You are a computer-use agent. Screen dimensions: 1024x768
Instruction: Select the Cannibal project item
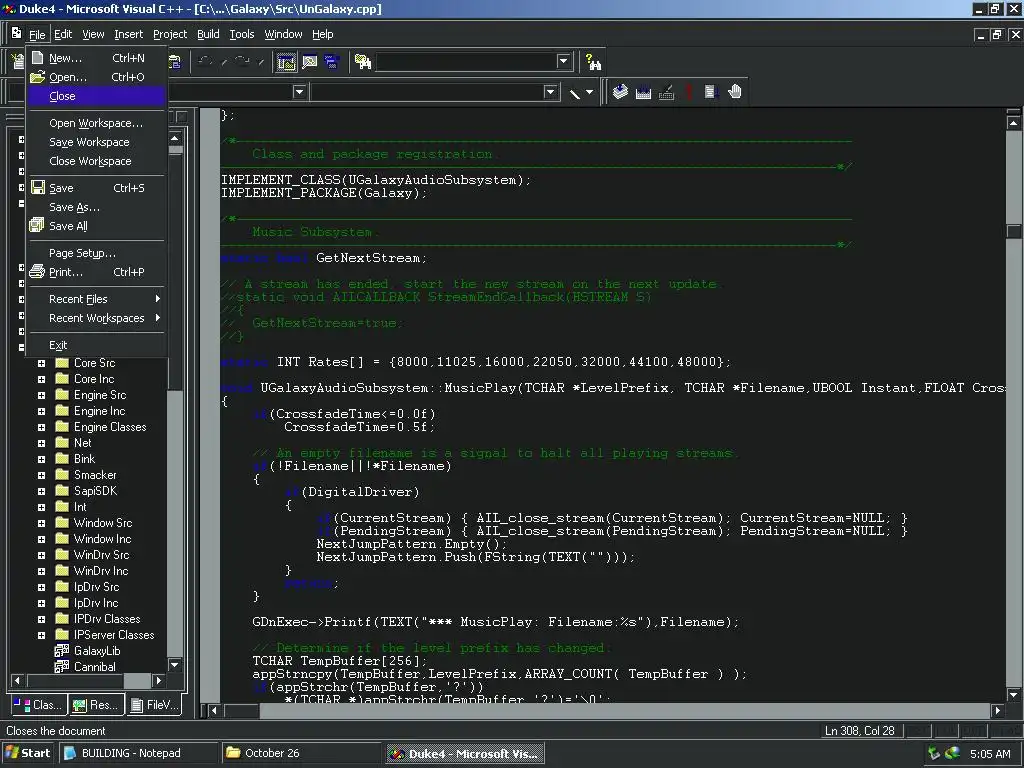[x=94, y=667]
